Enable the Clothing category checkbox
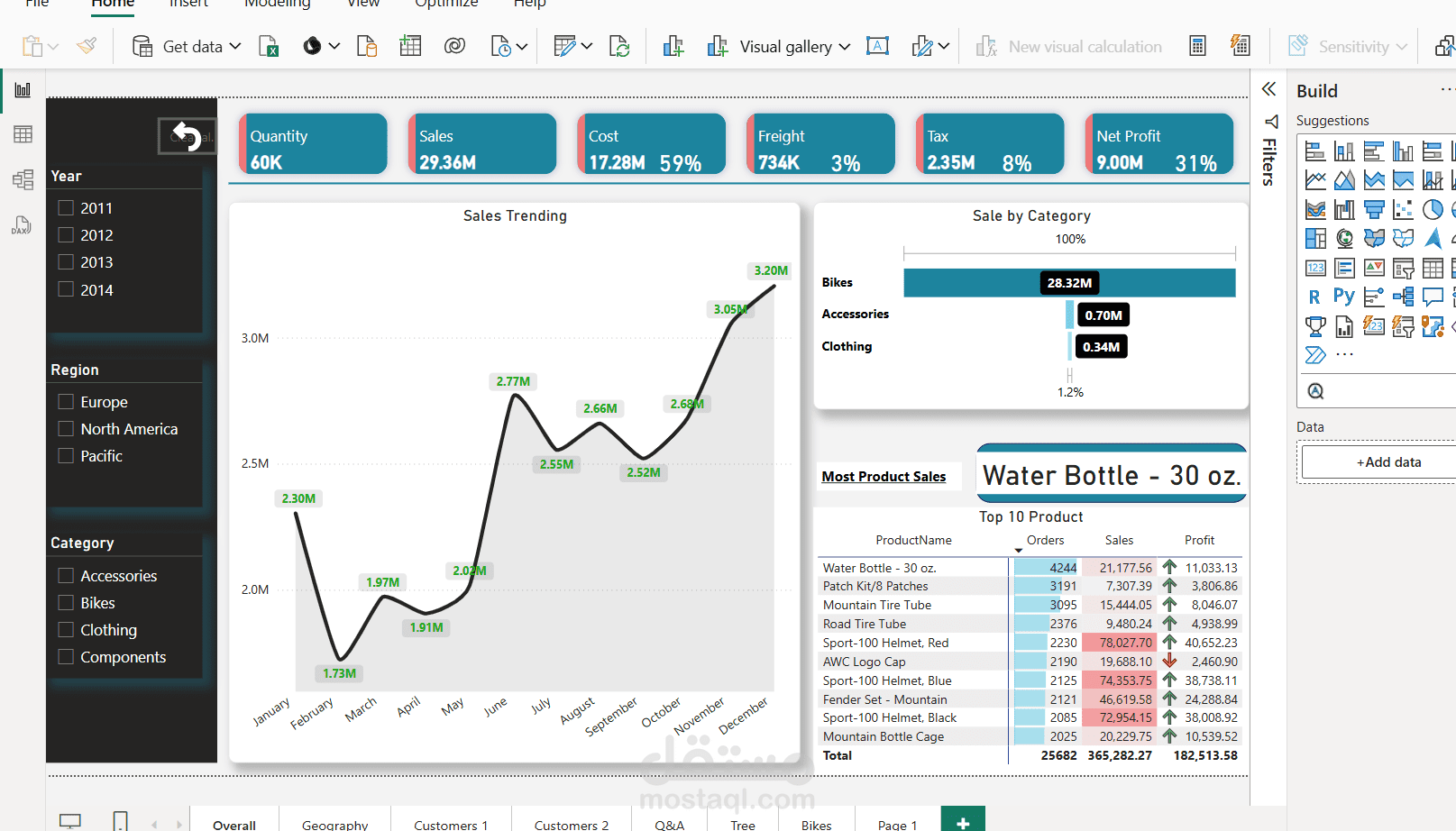The width and height of the screenshot is (1456, 831). pos(66,629)
